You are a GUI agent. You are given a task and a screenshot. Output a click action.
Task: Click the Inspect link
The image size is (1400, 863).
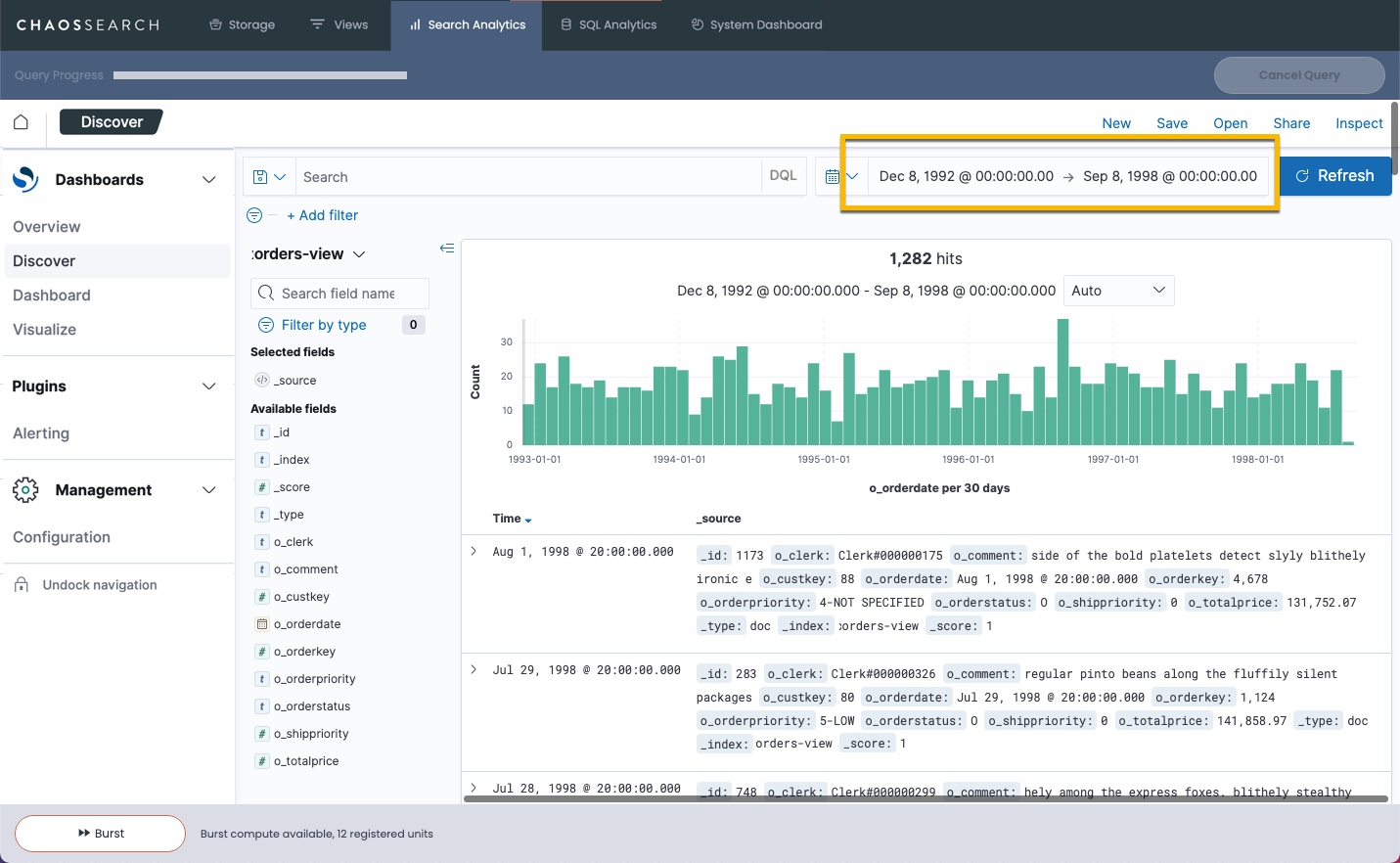pos(1358,123)
